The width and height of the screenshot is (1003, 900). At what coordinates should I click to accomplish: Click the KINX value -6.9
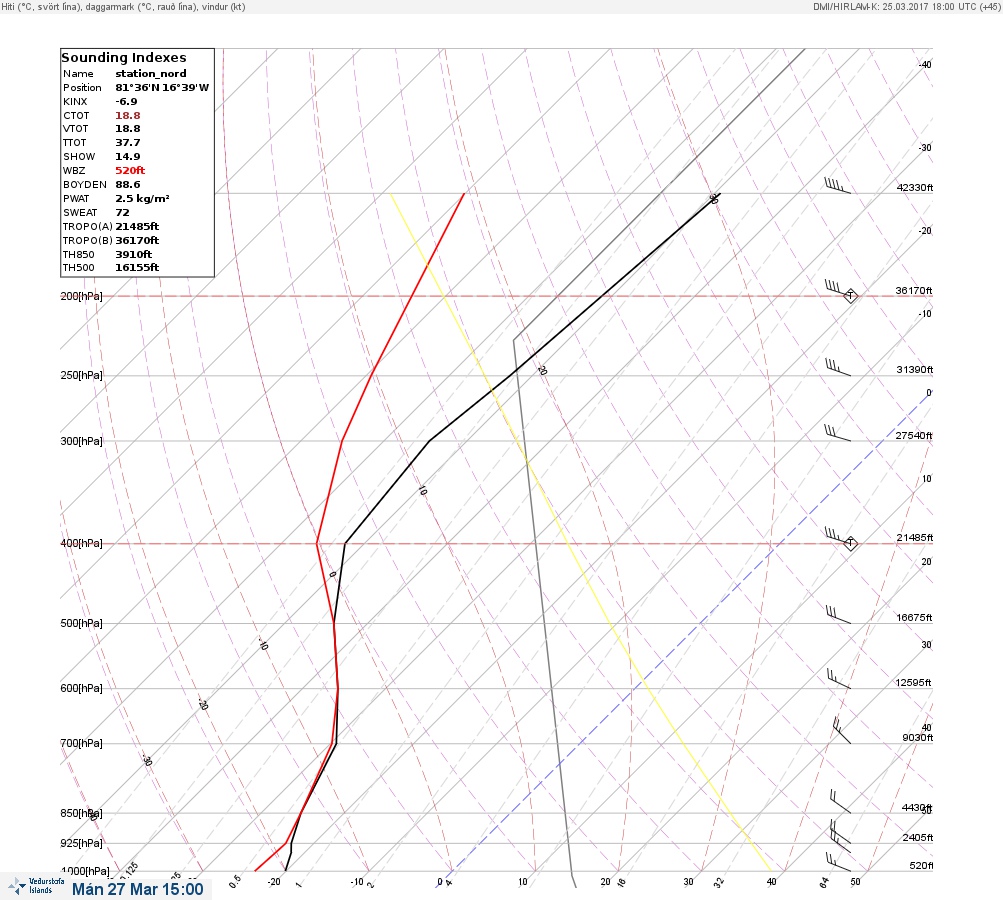[126, 102]
